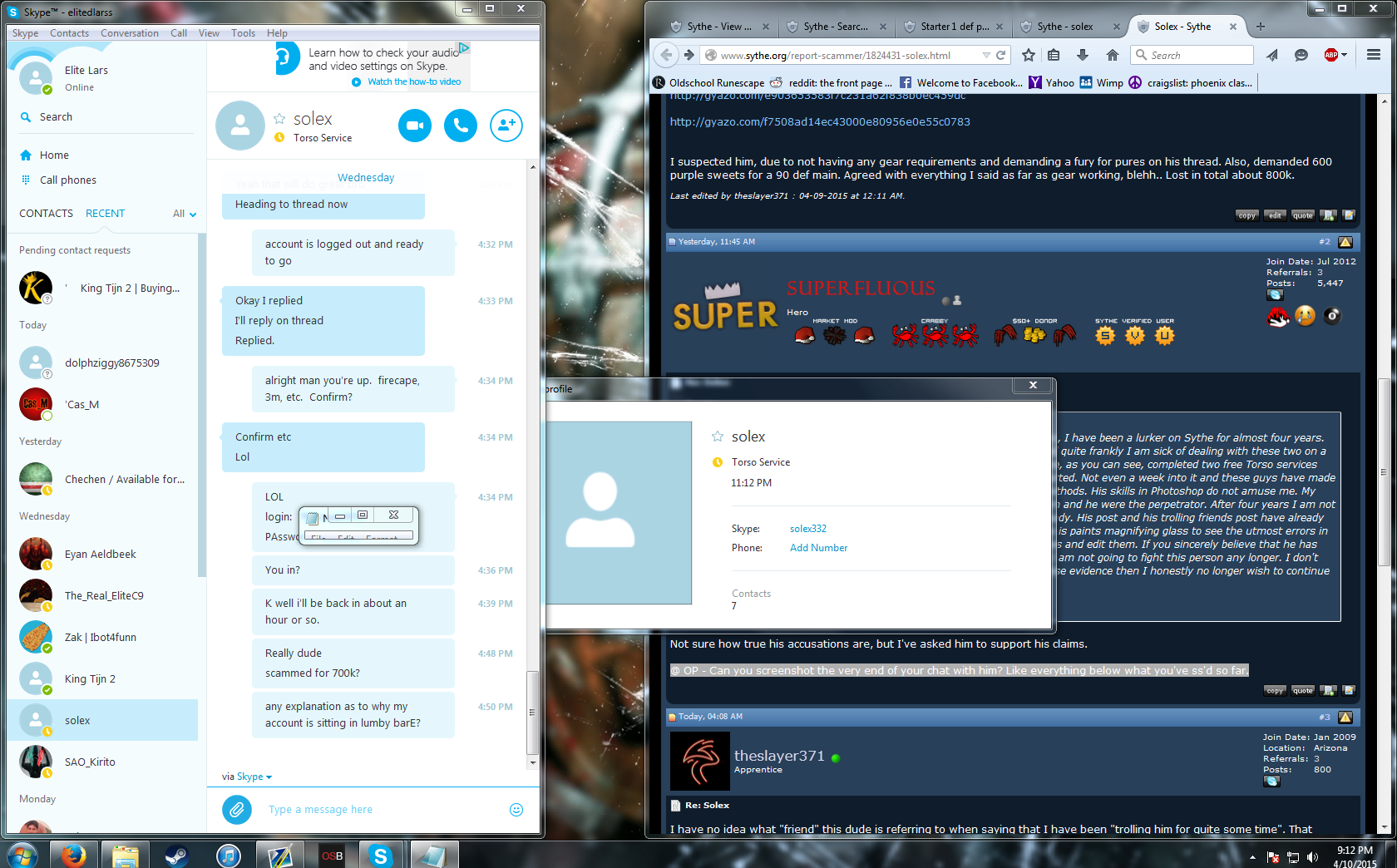1397x868 pixels.
Task: Open the Contacts menu
Action: [x=69, y=33]
